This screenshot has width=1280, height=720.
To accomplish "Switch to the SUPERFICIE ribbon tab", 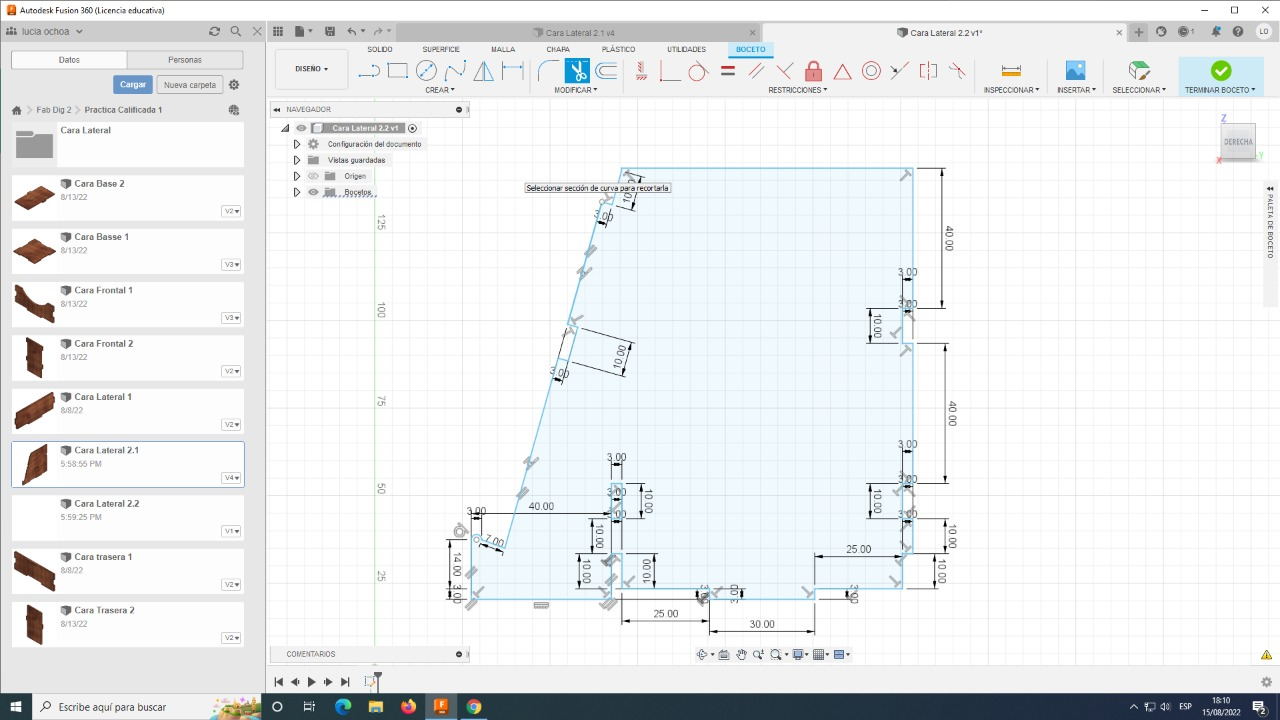I will pyautogui.click(x=441, y=49).
